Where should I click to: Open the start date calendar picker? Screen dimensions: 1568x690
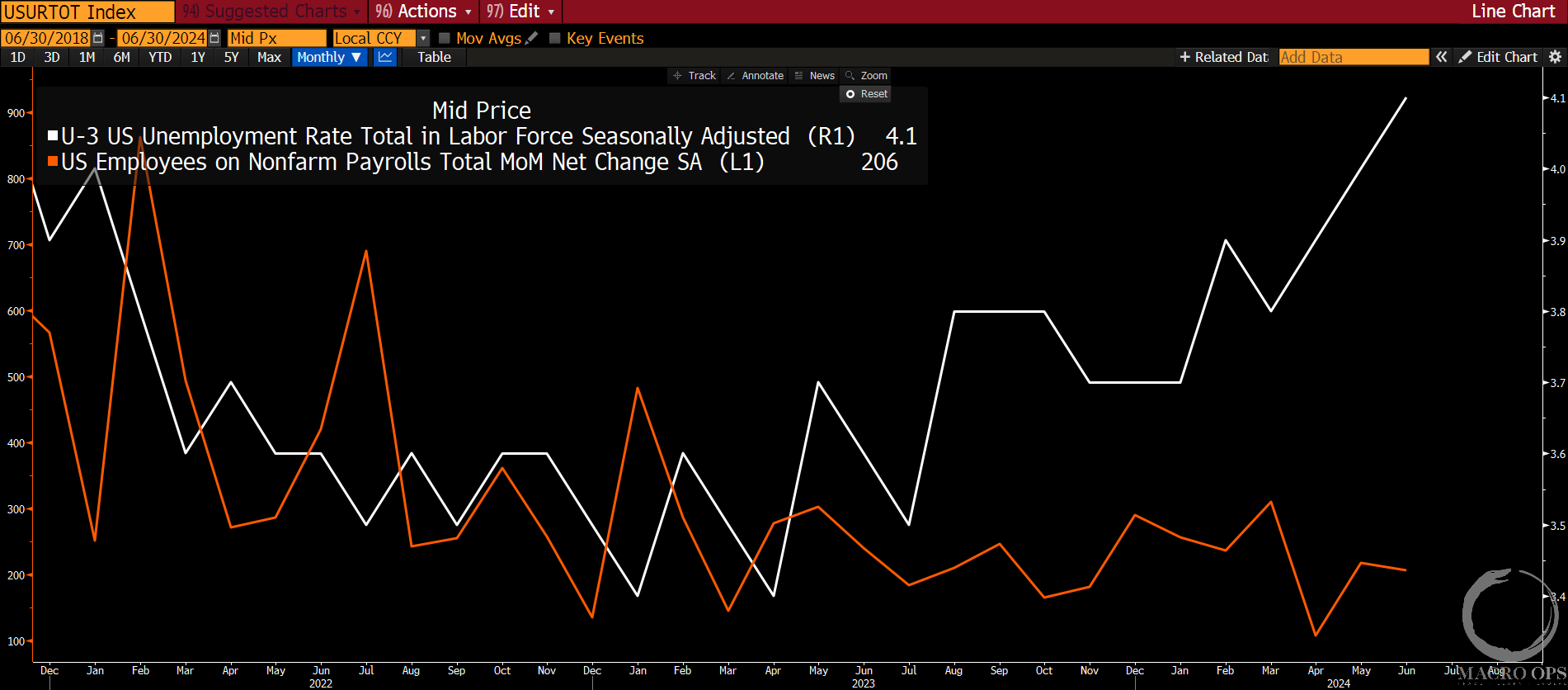[99, 38]
